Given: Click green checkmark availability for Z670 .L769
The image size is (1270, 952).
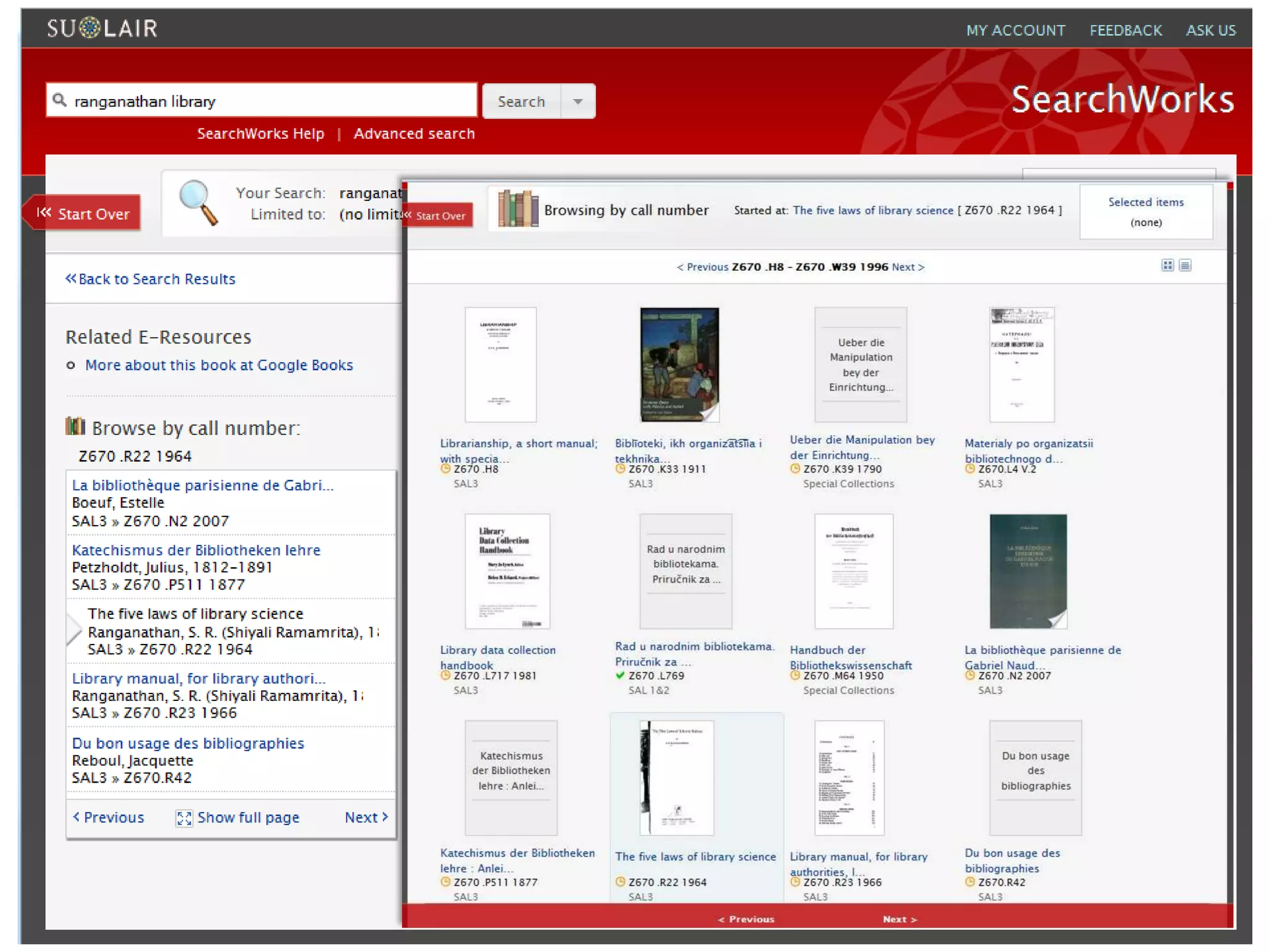Looking at the screenshot, I should (619, 676).
